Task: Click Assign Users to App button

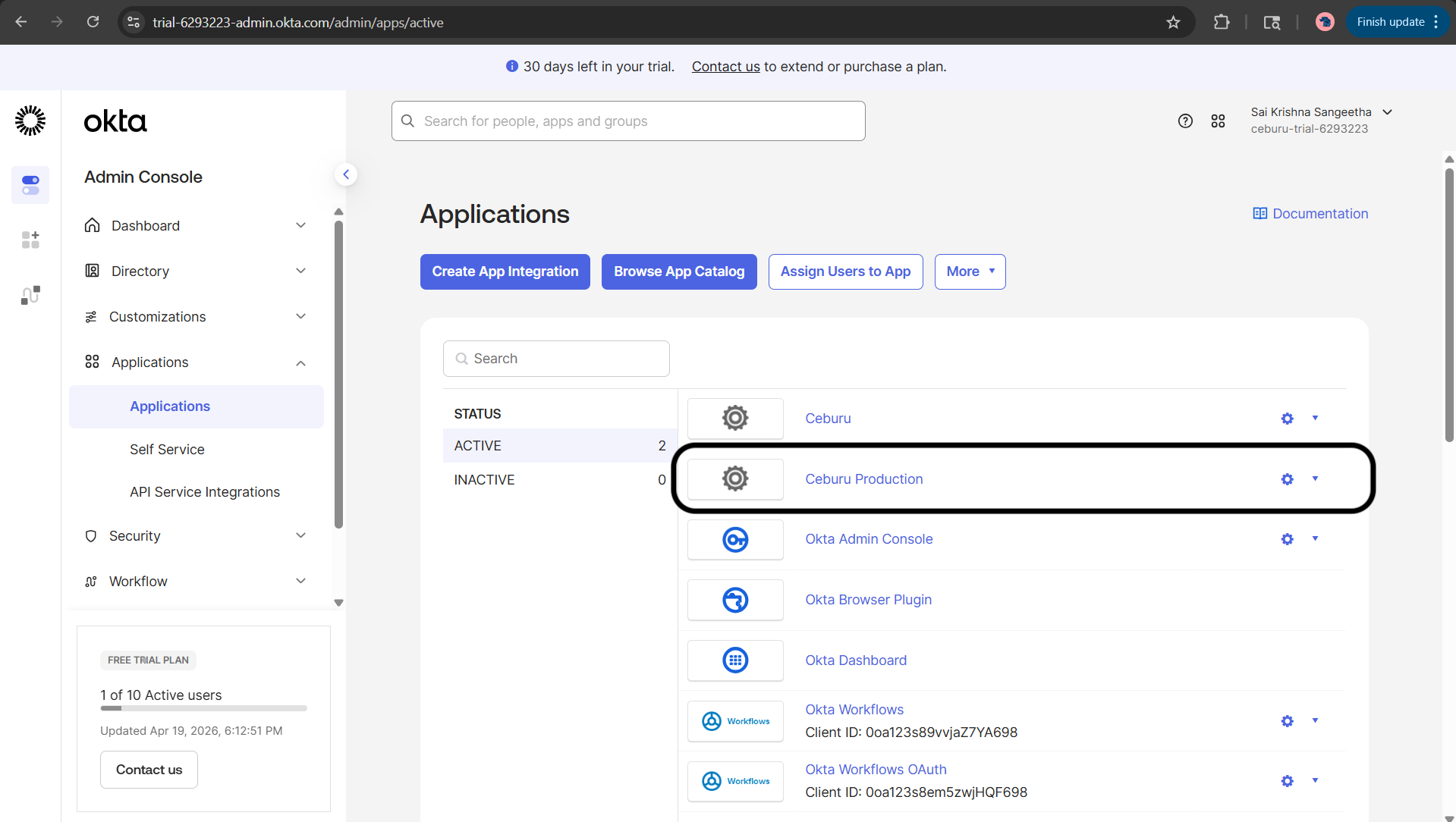Action: [x=845, y=271]
